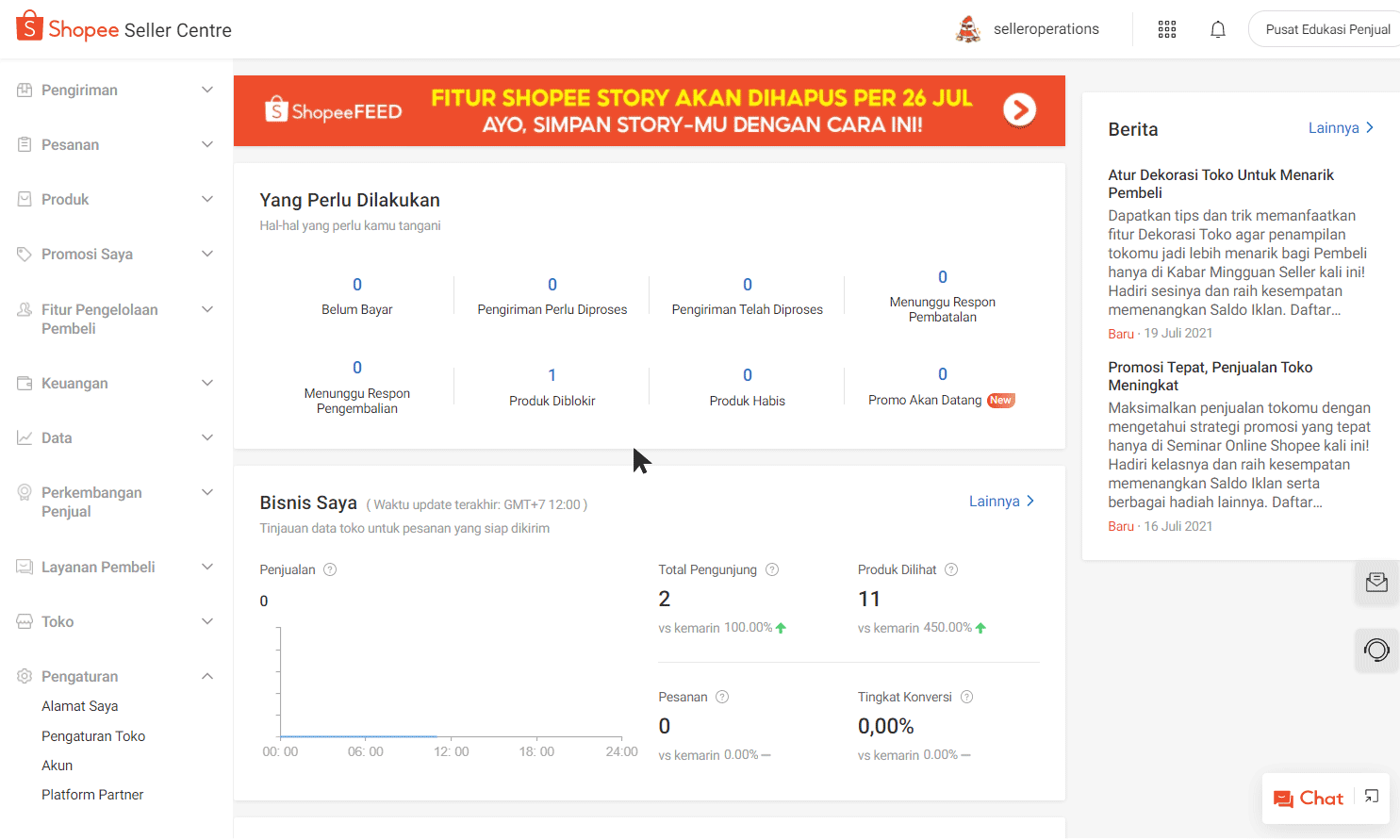Click the notification bell icon
The width and height of the screenshot is (1400, 840).
[1218, 29]
